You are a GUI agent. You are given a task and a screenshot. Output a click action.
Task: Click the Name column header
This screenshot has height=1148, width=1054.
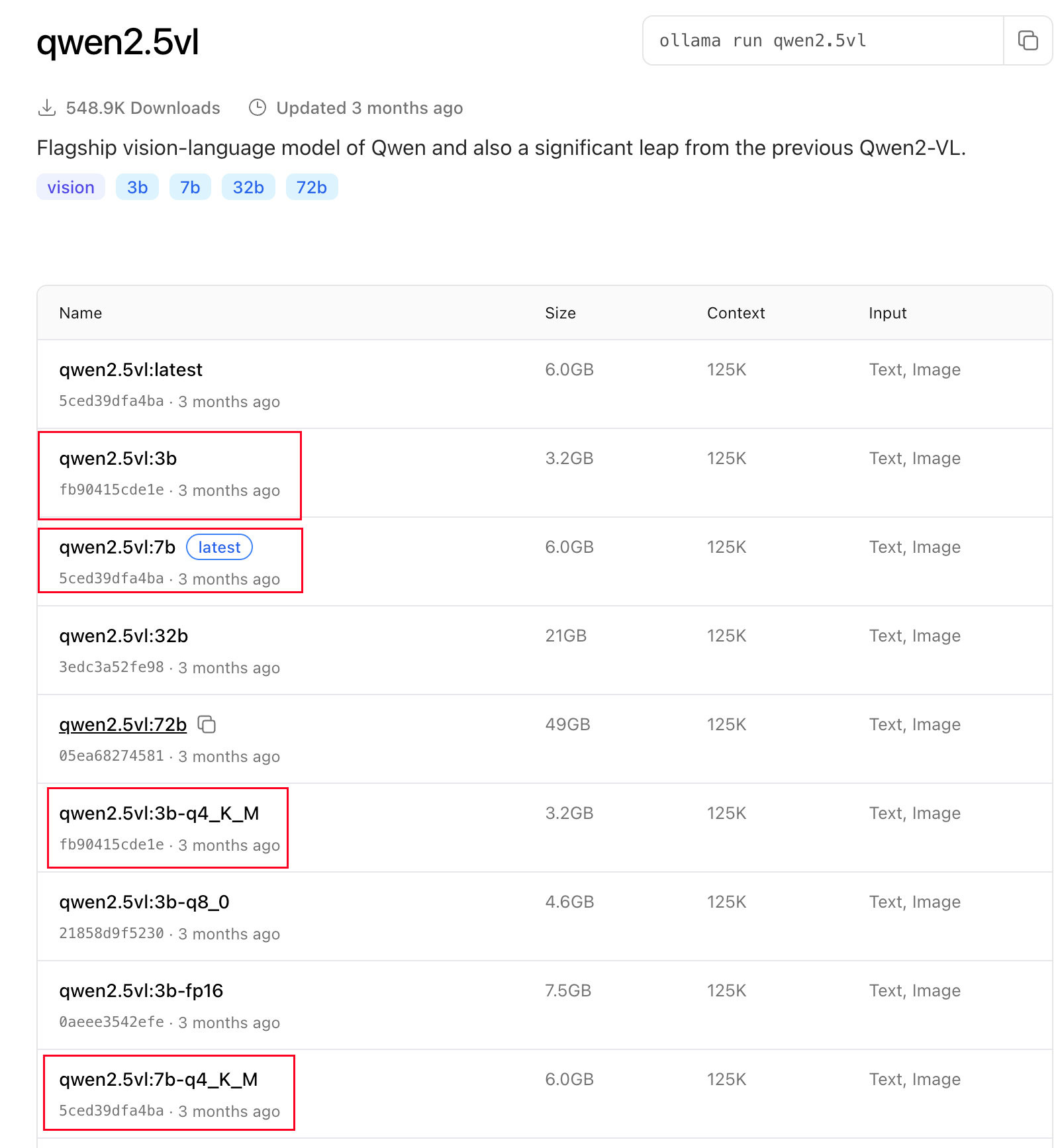coord(81,313)
